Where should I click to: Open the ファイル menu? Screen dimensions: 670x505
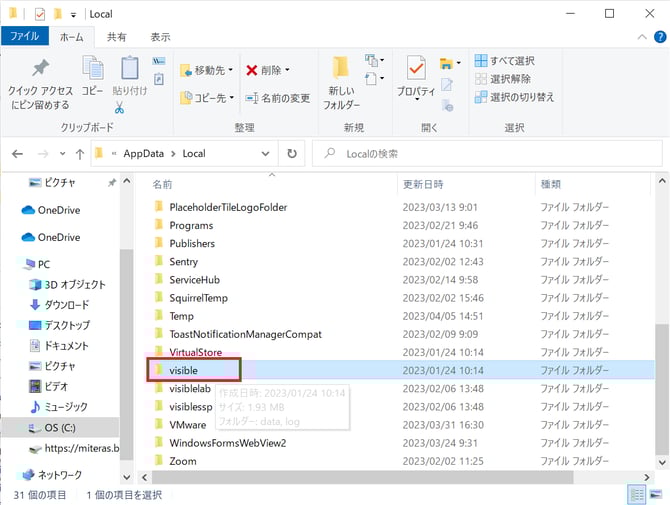tap(24, 37)
